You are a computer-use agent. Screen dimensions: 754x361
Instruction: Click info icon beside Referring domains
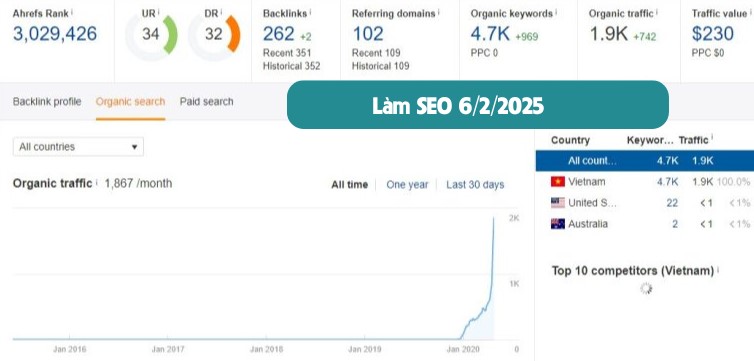[x=440, y=12]
